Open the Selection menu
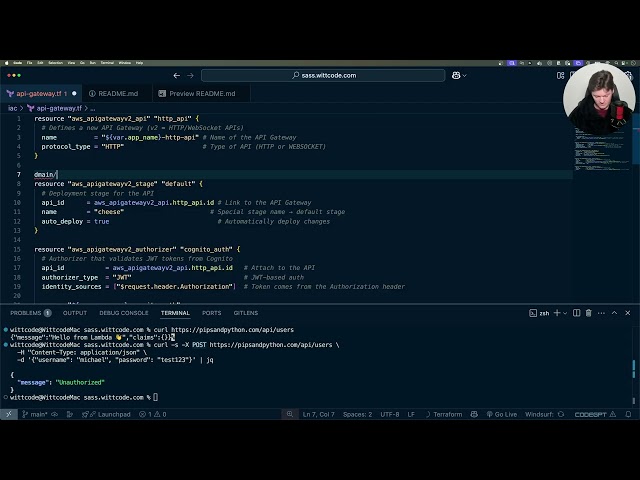The image size is (640, 480). point(56,63)
